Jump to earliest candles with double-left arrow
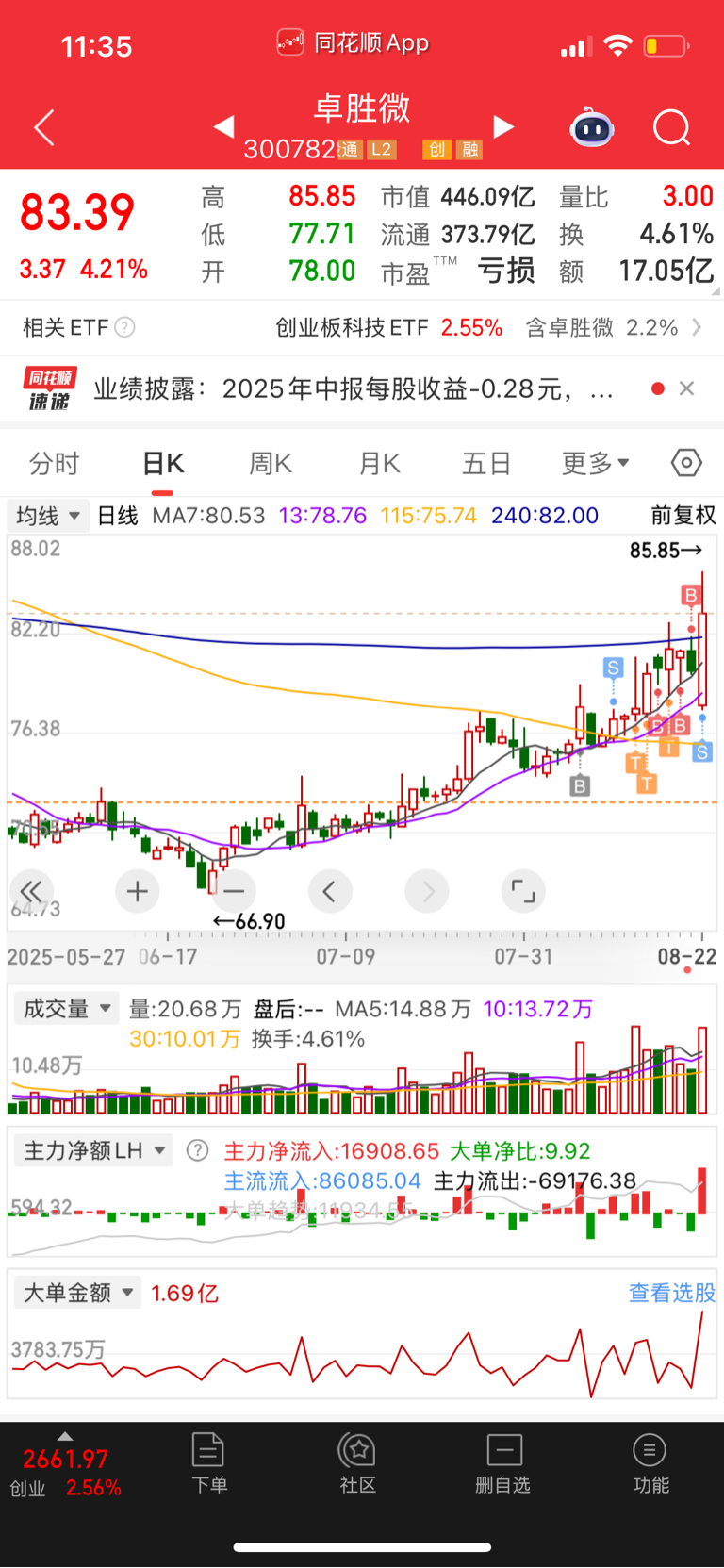This screenshot has height=1568, width=724. point(31,891)
